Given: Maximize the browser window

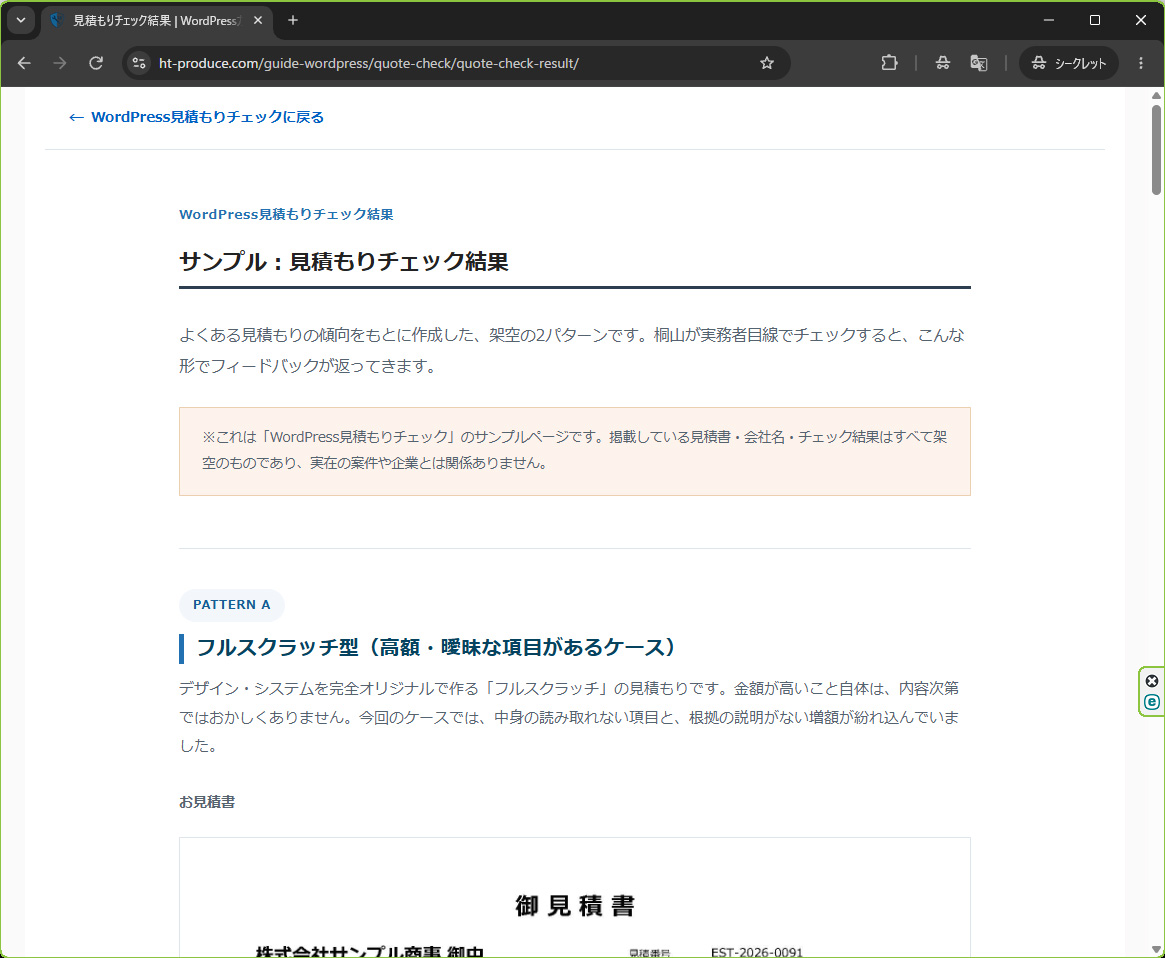Looking at the screenshot, I should tap(1094, 20).
